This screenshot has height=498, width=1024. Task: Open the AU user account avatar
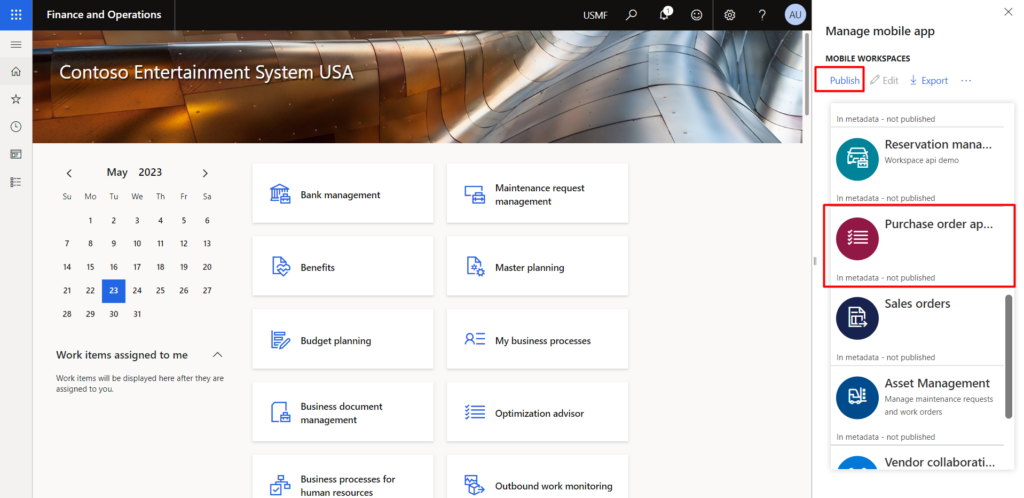tap(795, 15)
